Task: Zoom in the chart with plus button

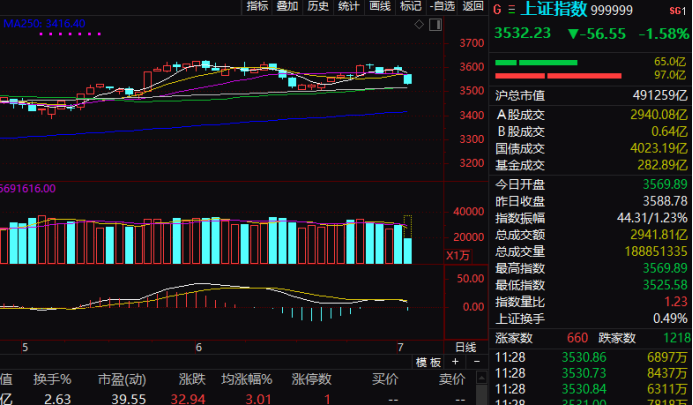Action: point(455,362)
